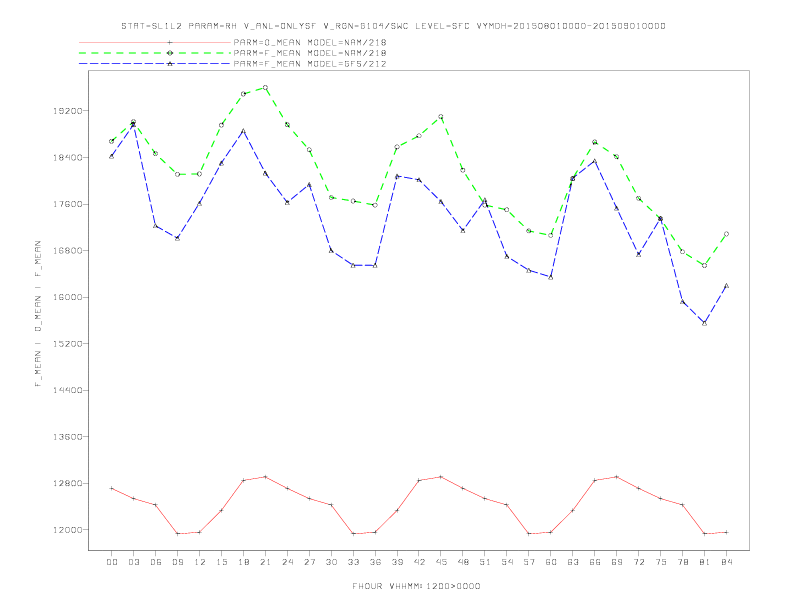
Task: Click x-axis forecast hour label 75
Action: pyautogui.click(x=661, y=562)
